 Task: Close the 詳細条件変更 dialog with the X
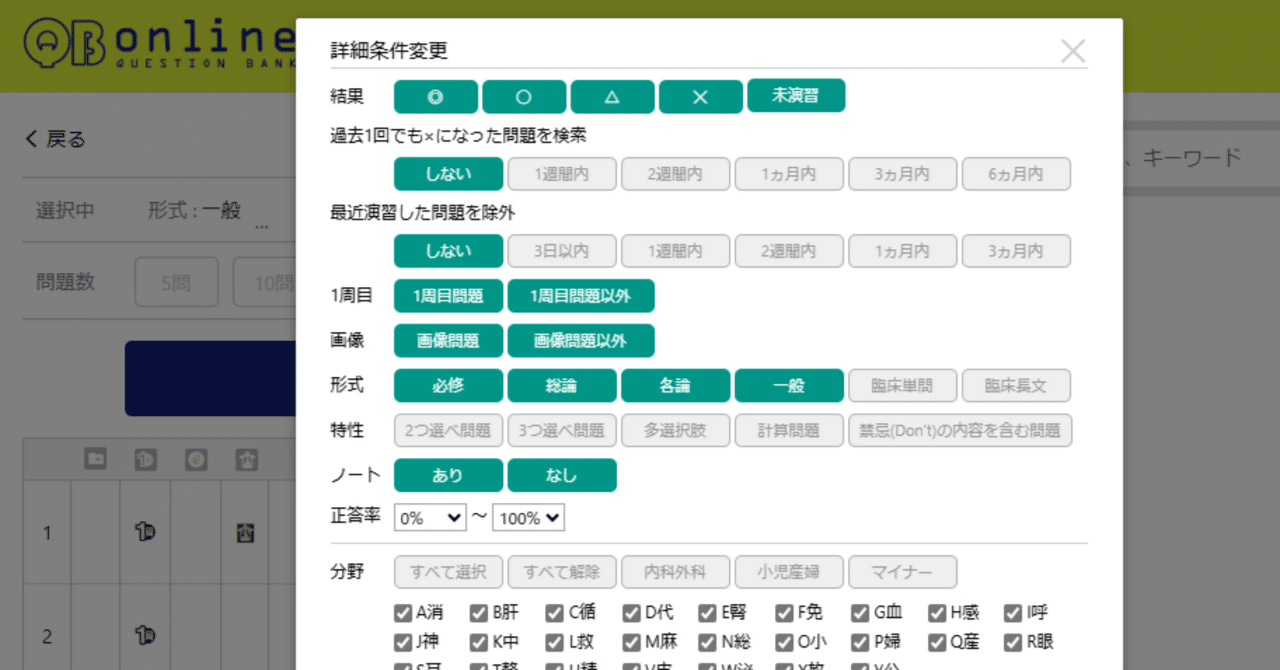click(x=1073, y=51)
